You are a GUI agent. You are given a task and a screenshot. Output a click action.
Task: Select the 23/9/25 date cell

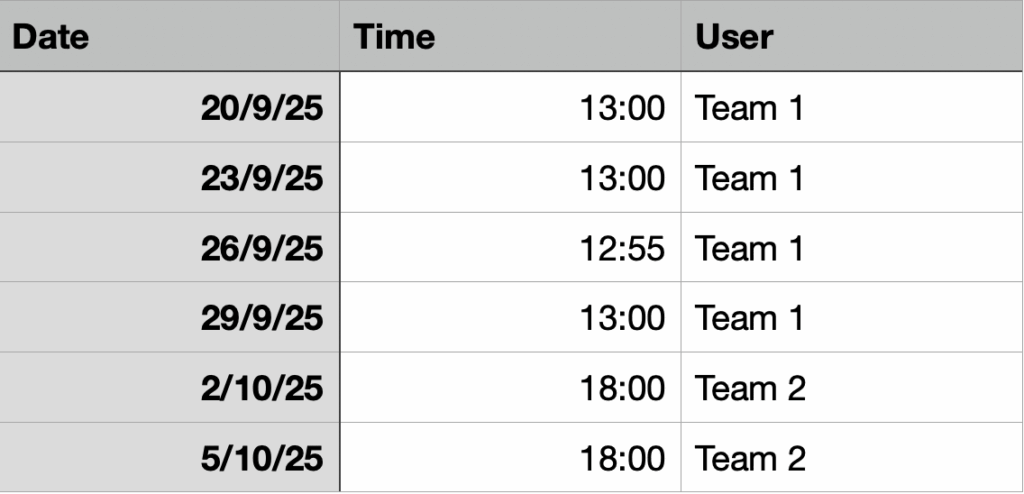tap(262, 178)
